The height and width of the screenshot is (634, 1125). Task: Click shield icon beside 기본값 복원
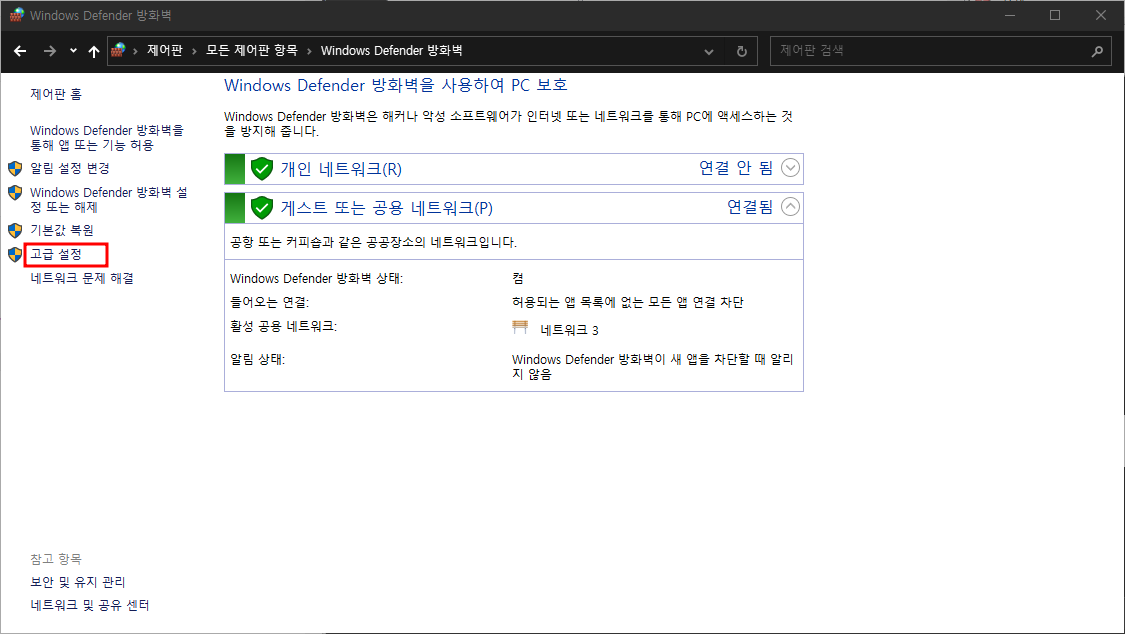coord(15,230)
